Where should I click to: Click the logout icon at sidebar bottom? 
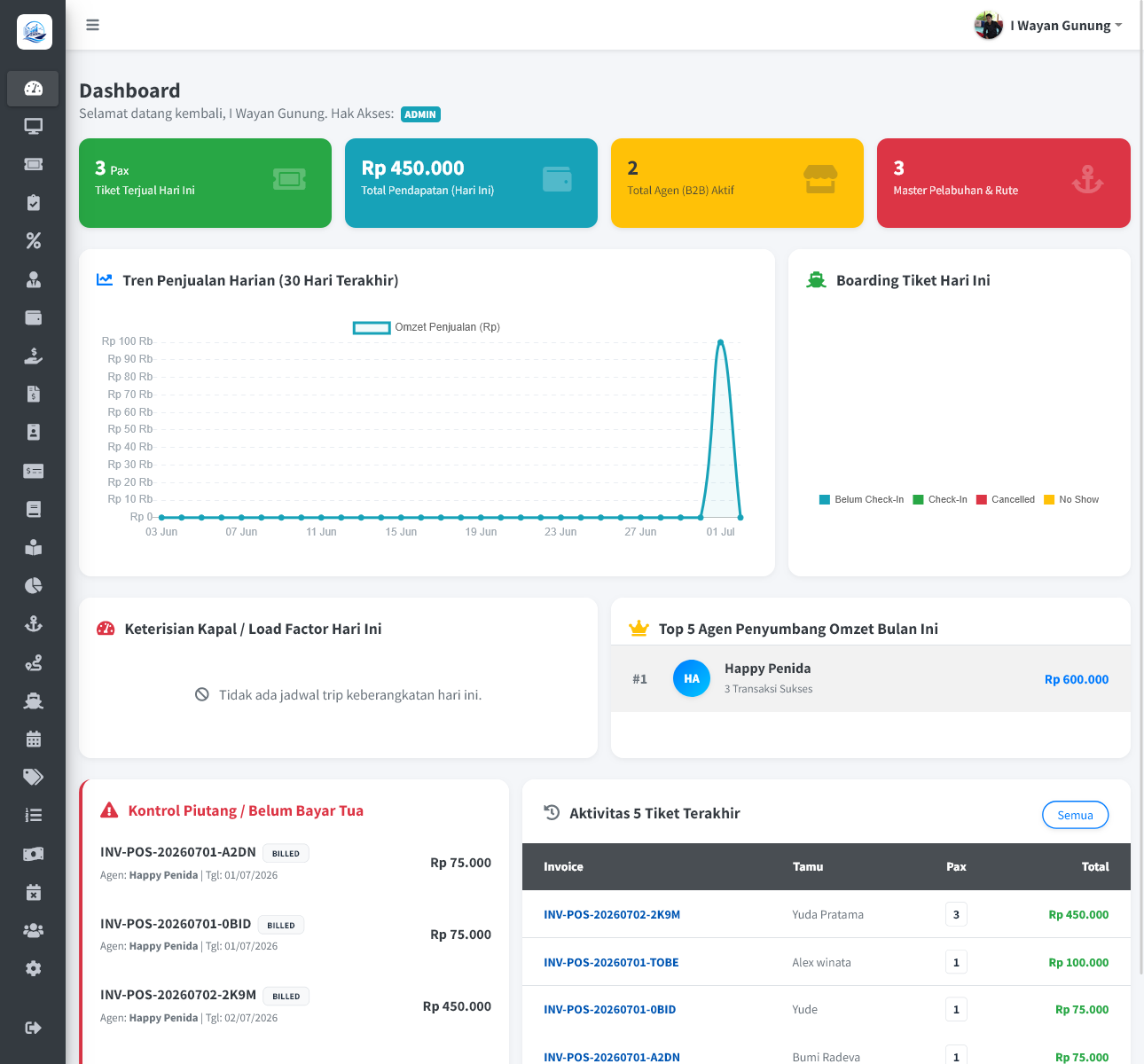pos(33,1028)
